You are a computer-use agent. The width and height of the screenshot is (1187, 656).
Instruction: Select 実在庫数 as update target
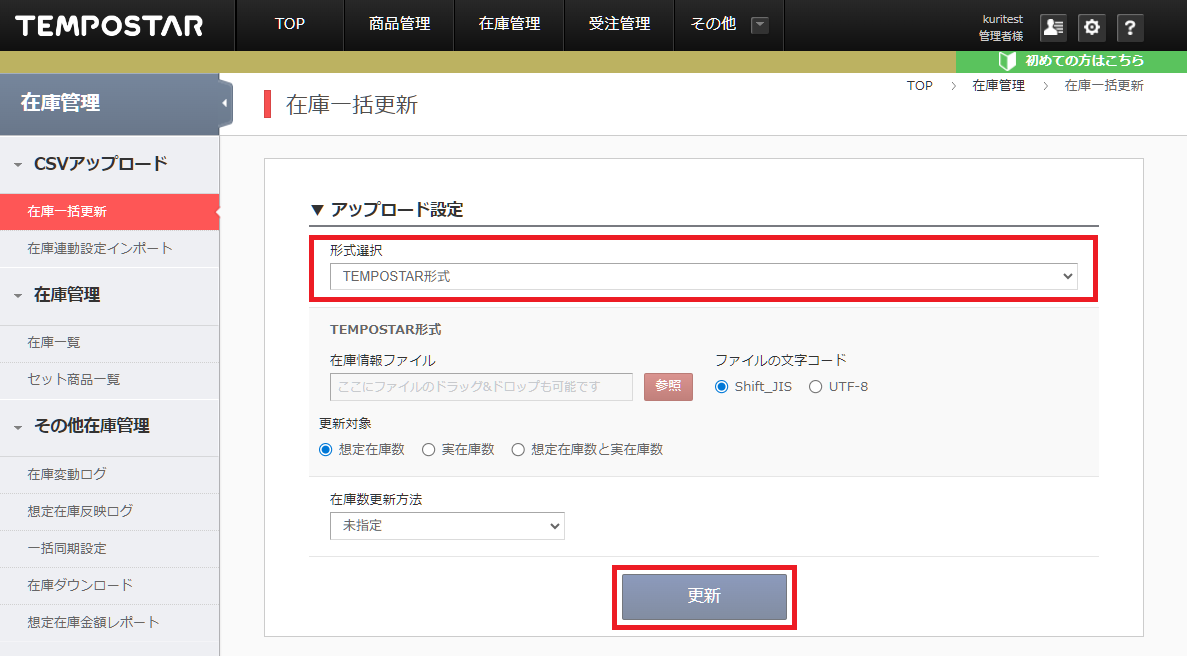click(x=428, y=449)
